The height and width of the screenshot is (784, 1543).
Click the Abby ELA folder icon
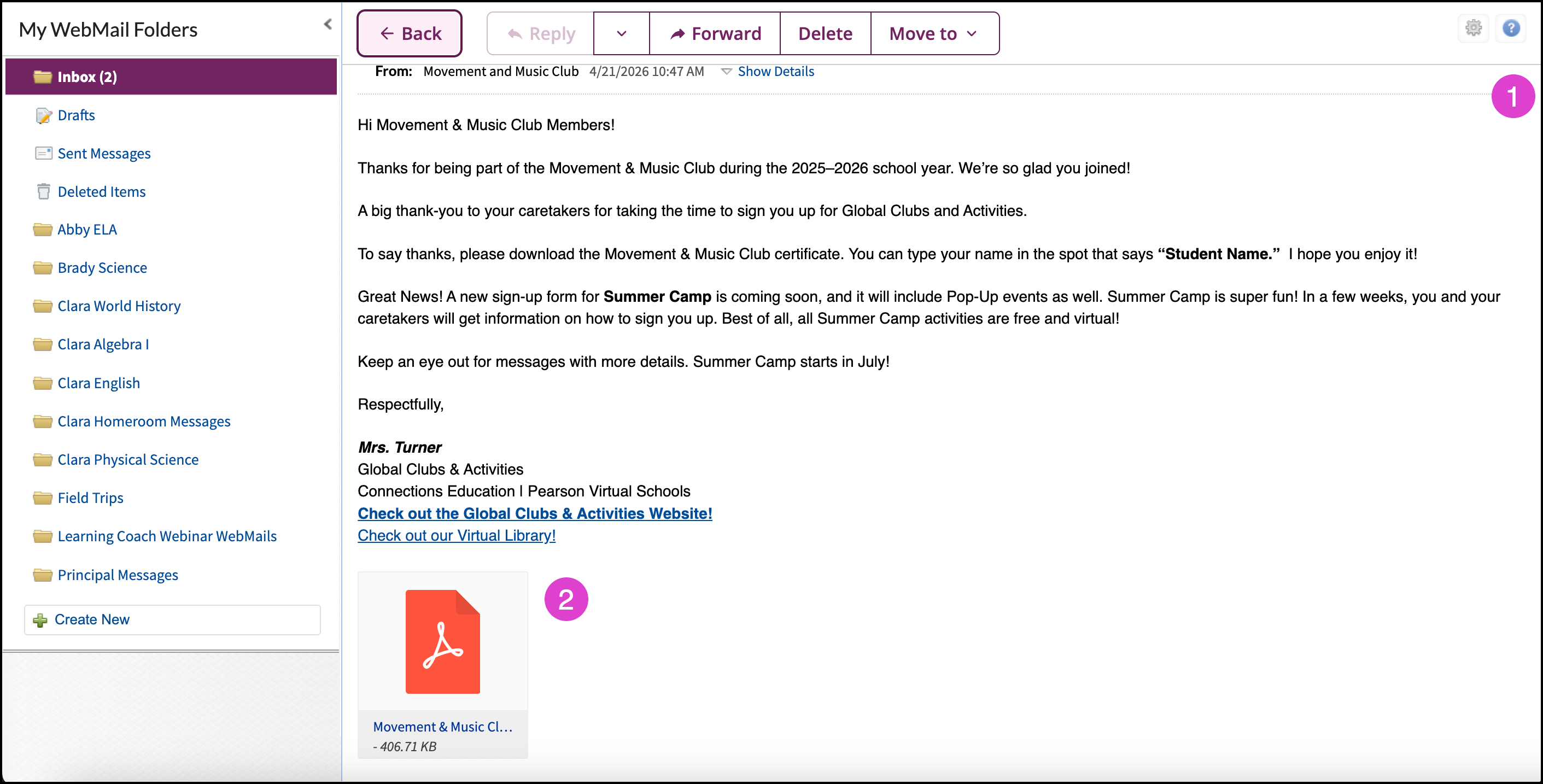(43, 230)
